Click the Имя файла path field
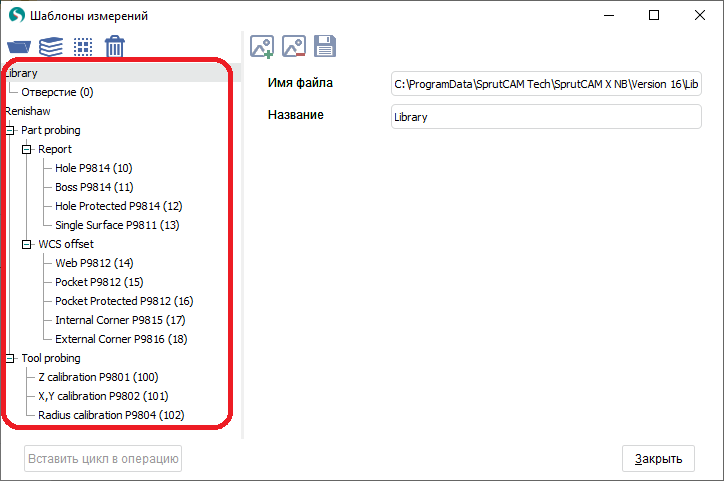724x481 pixels. click(x=545, y=83)
